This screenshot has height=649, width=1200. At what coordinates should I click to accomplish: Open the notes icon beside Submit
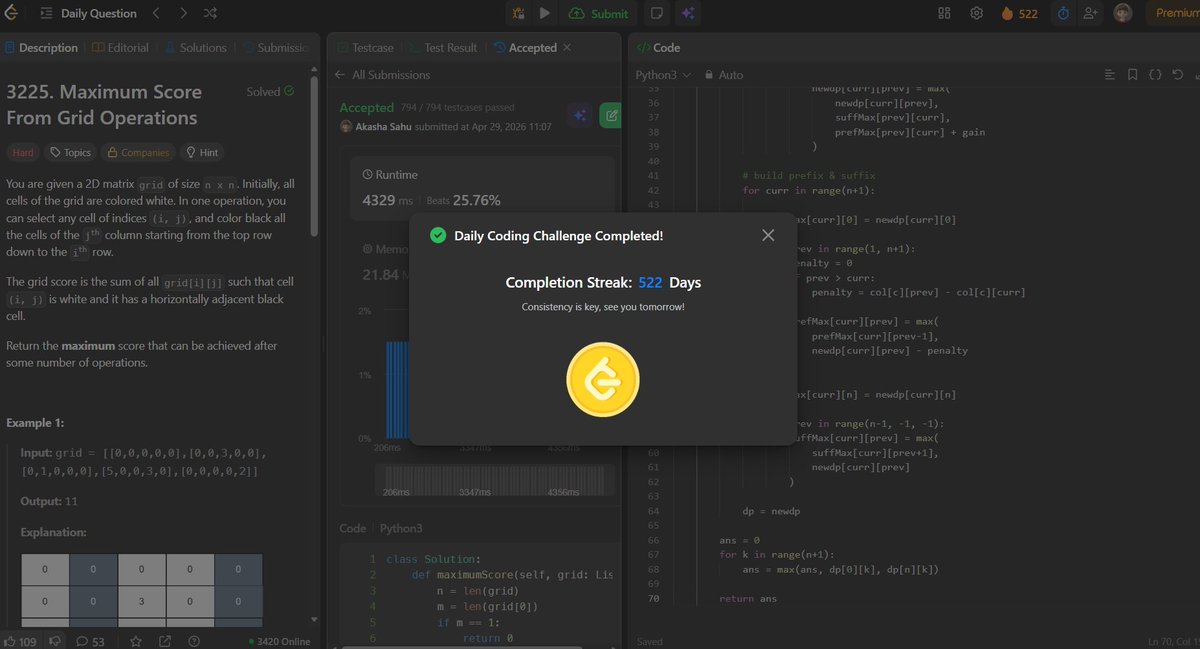tap(657, 13)
